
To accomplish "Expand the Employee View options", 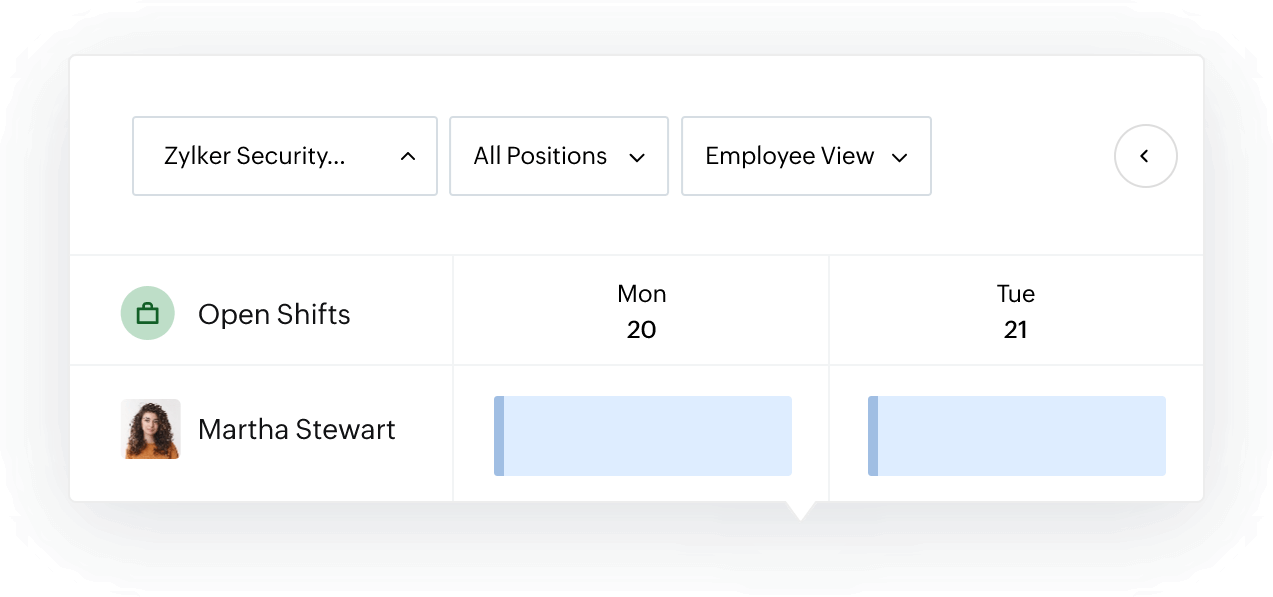I will pos(805,156).
